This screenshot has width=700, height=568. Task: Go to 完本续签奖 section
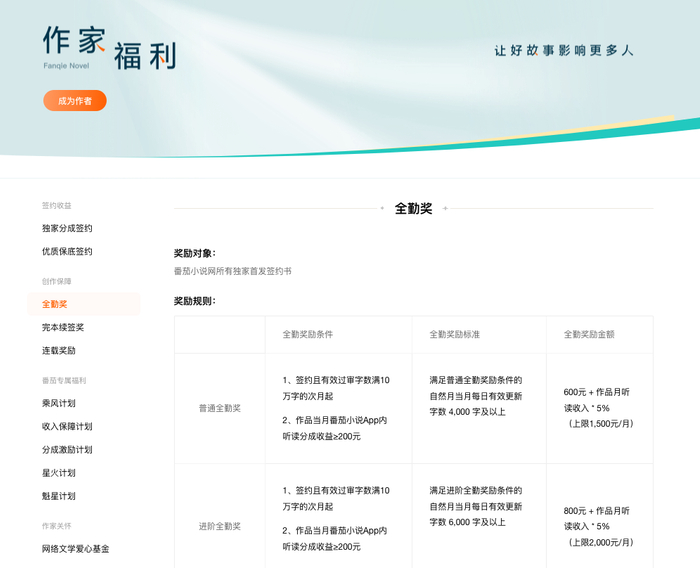[63, 327]
